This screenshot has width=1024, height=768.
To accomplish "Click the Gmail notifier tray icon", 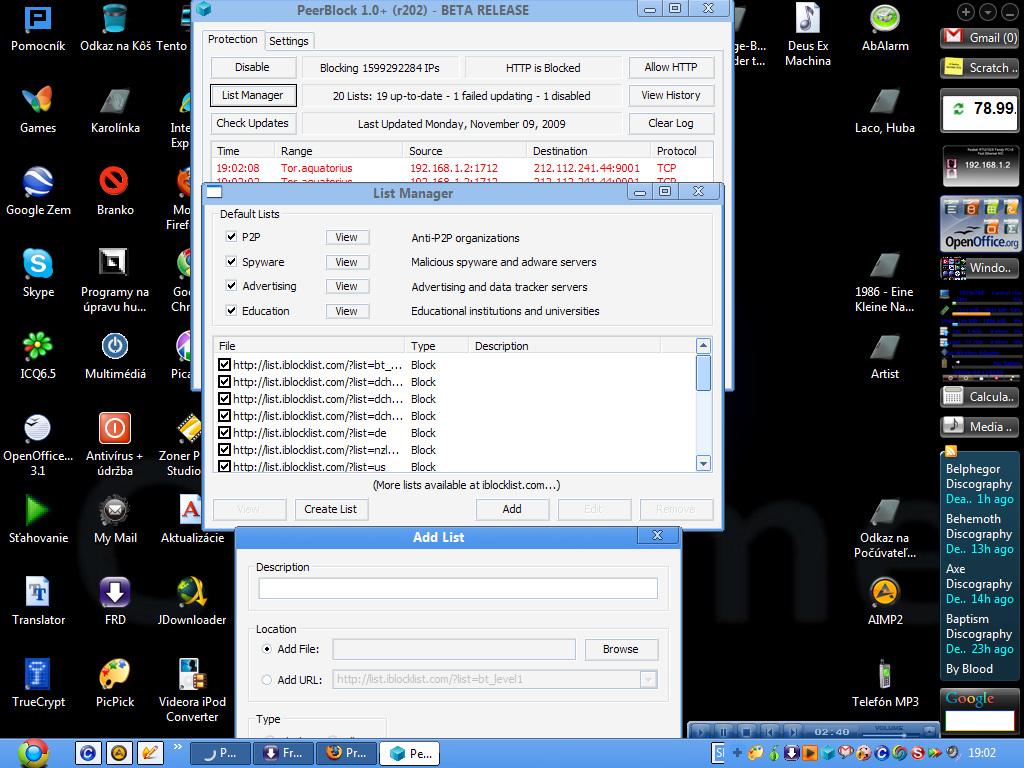I will click(x=845, y=753).
